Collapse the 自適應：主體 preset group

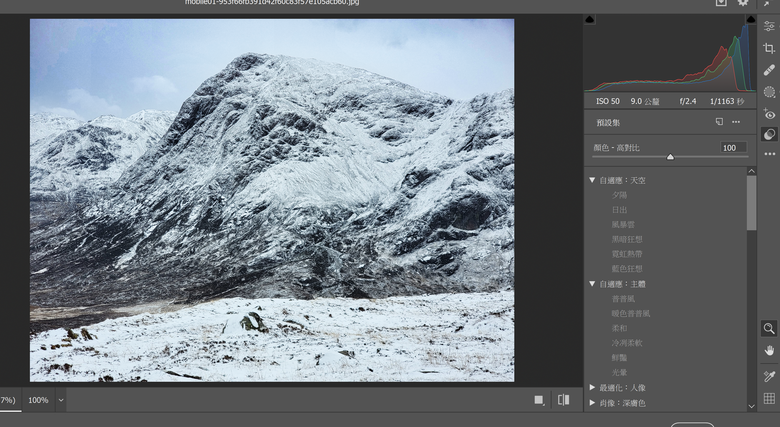pos(592,284)
